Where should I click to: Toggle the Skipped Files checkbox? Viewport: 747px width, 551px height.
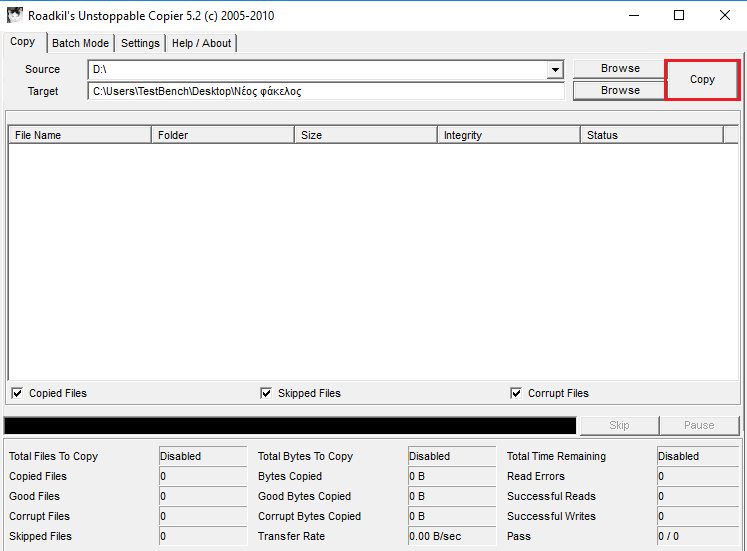(266, 393)
